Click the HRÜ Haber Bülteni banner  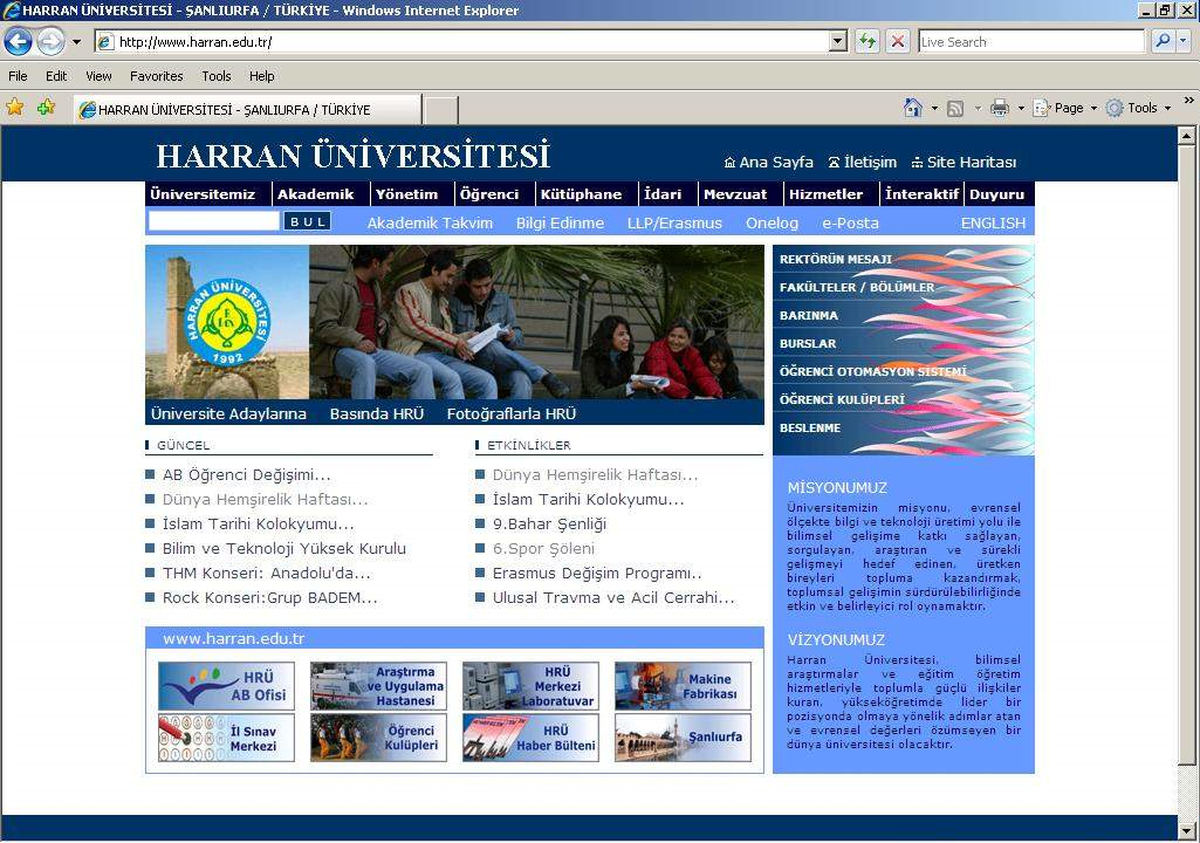point(530,738)
